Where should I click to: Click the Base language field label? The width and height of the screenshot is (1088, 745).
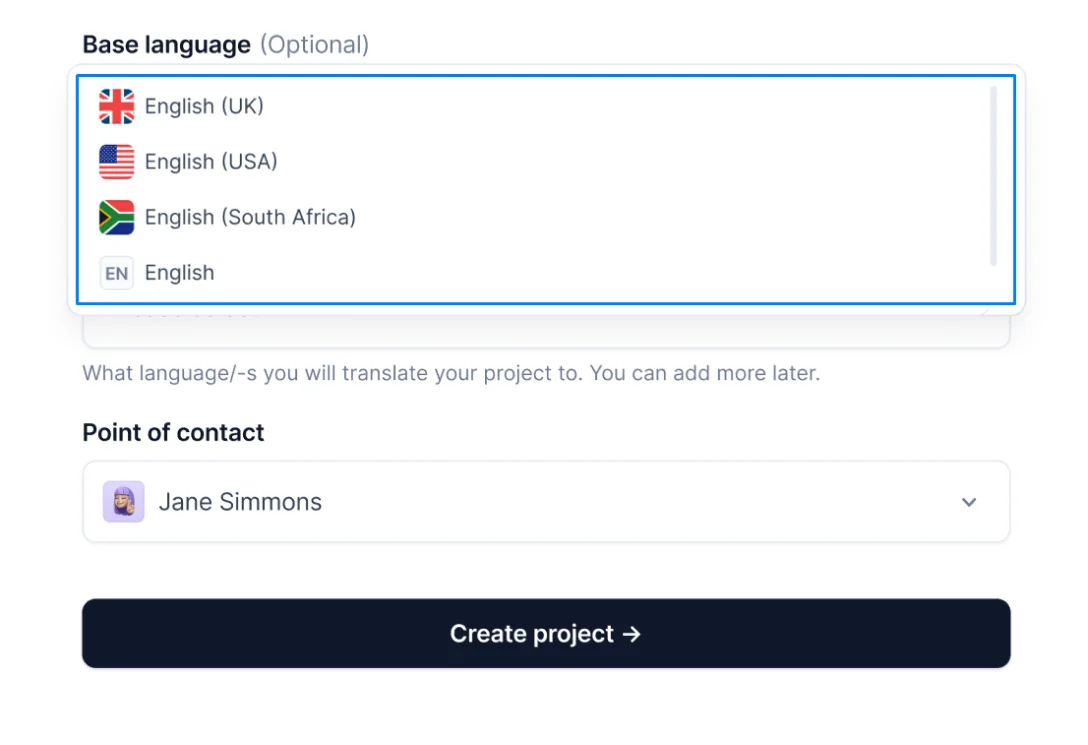165,44
